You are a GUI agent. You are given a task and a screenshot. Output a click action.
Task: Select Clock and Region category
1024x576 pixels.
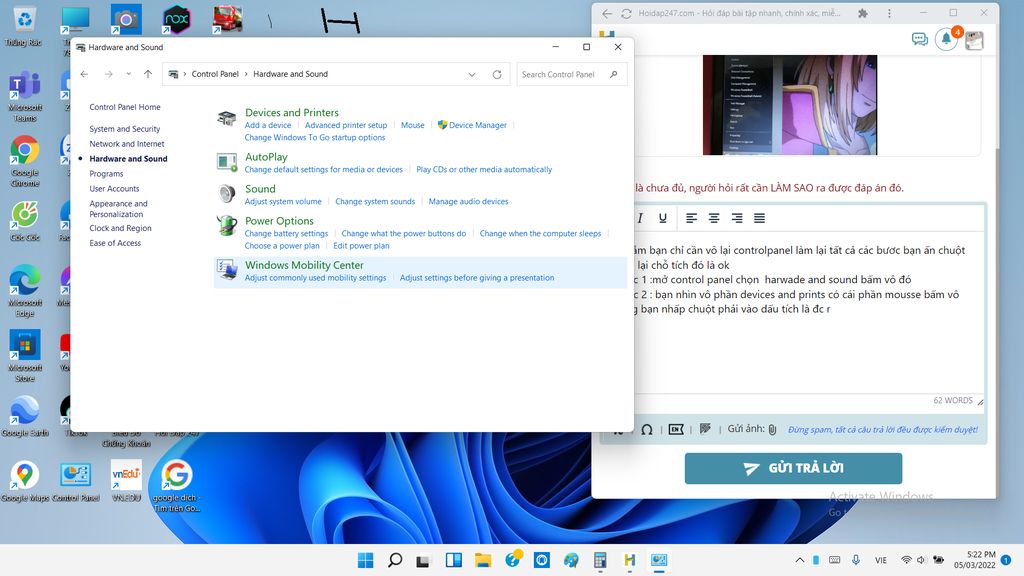coord(120,228)
